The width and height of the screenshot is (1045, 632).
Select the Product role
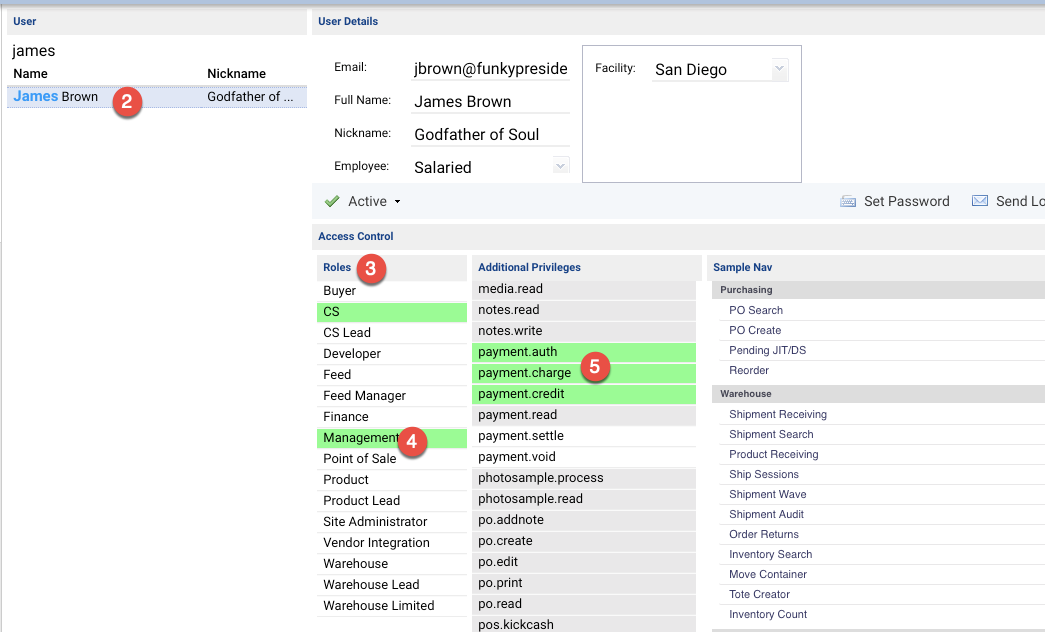tap(392, 480)
